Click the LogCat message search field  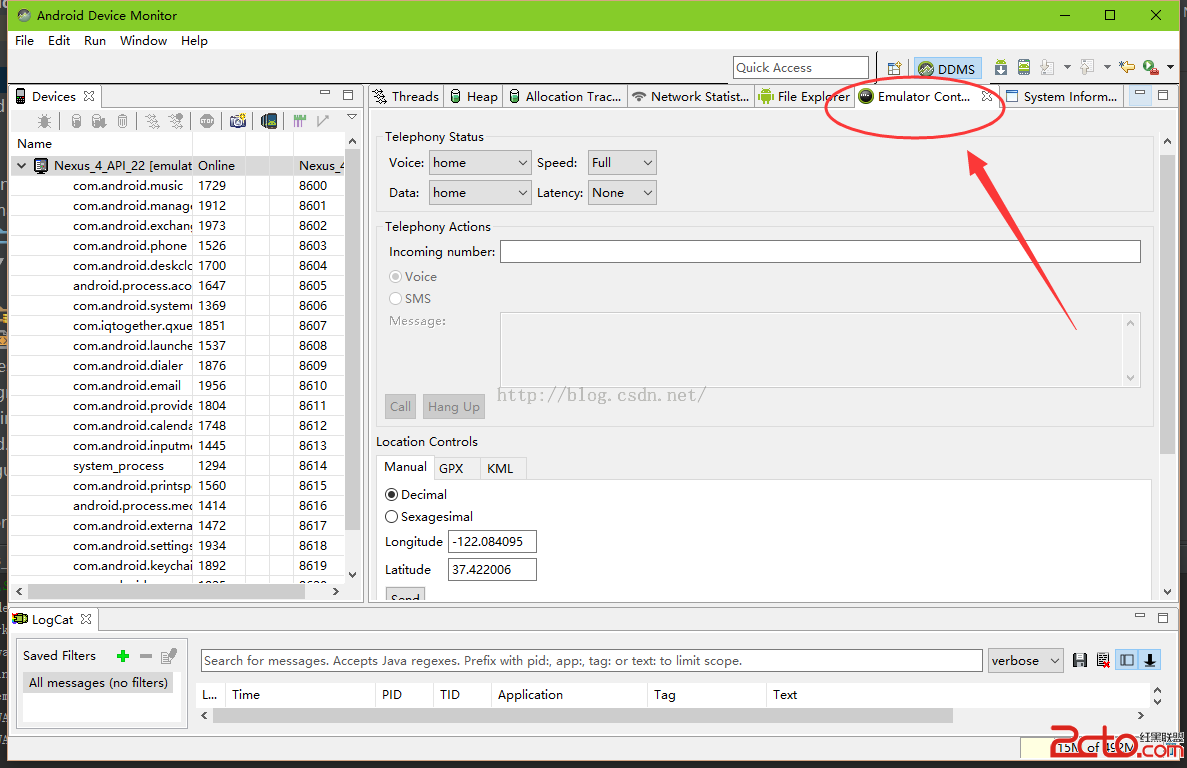591,661
